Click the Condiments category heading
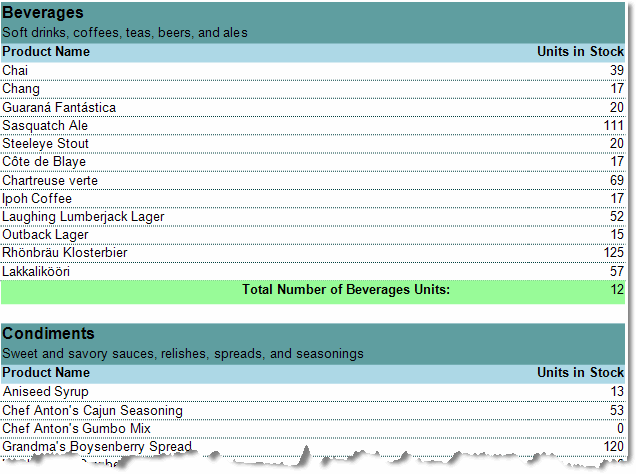 click(48, 334)
